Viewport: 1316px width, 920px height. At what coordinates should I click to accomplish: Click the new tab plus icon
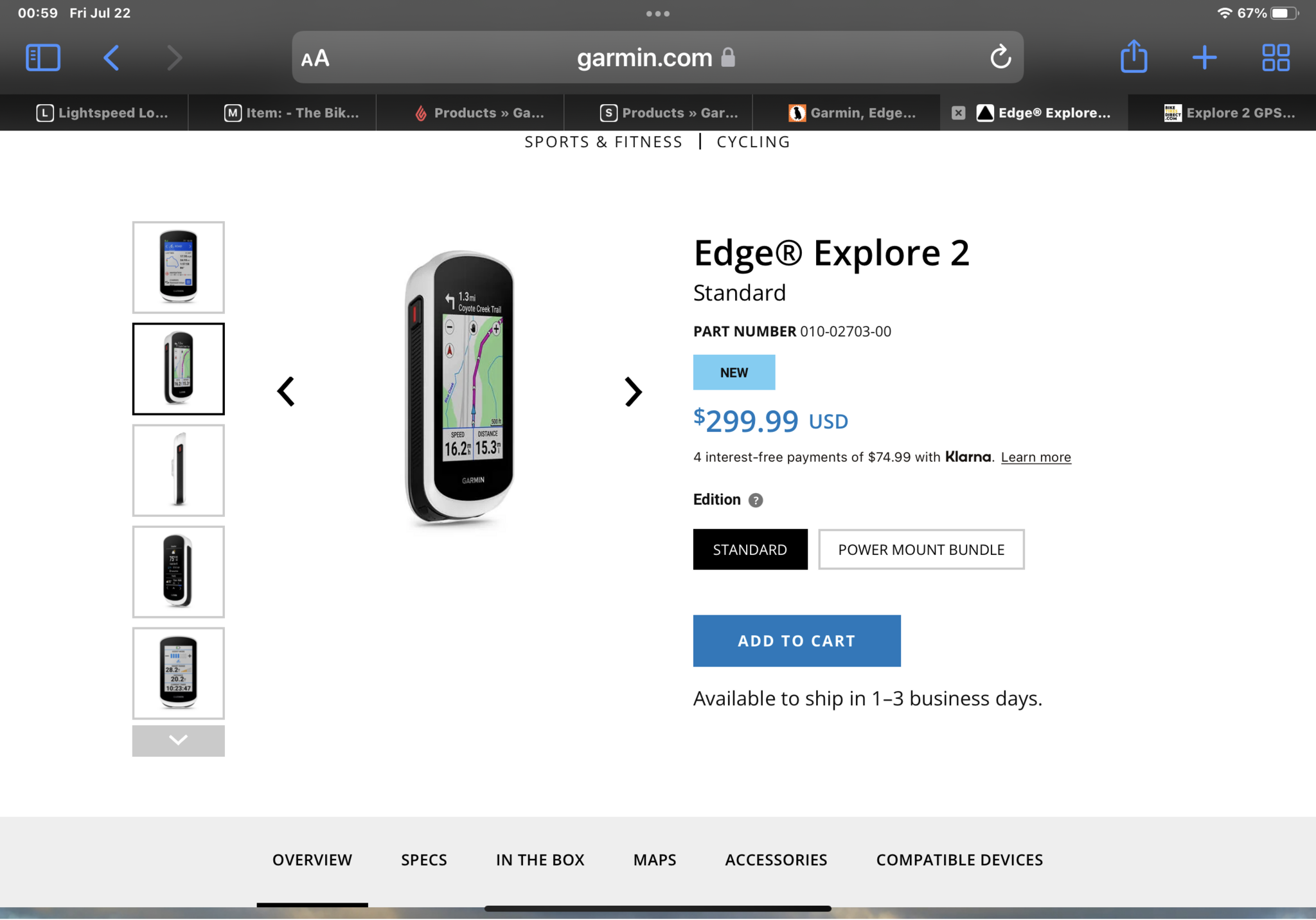tap(1201, 57)
